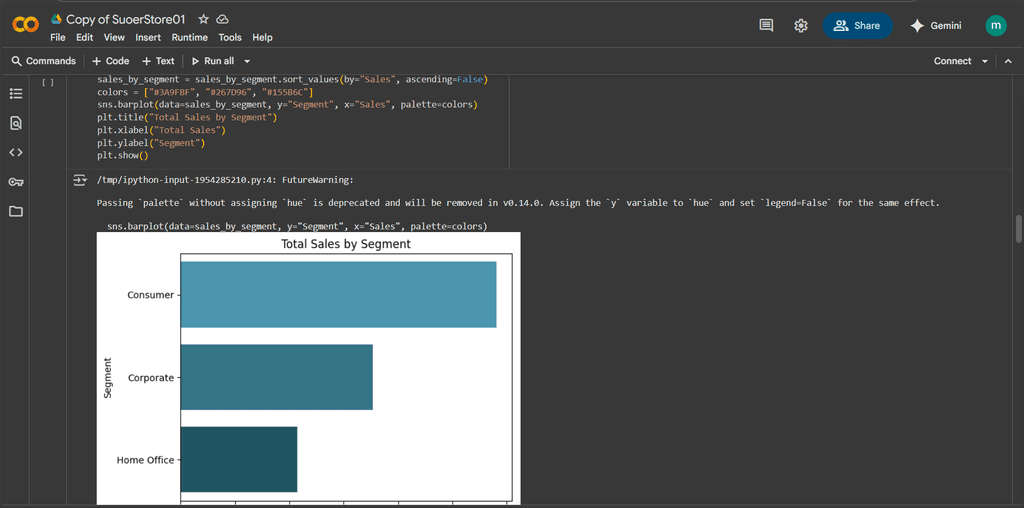This screenshot has height=508, width=1024.
Task: Expand the Connect options dropdown arrow
Action: (985, 61)
